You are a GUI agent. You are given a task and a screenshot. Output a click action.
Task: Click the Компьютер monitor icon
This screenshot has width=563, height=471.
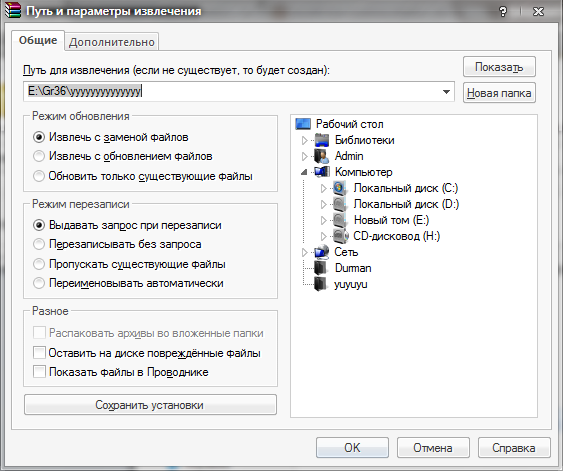322,172
